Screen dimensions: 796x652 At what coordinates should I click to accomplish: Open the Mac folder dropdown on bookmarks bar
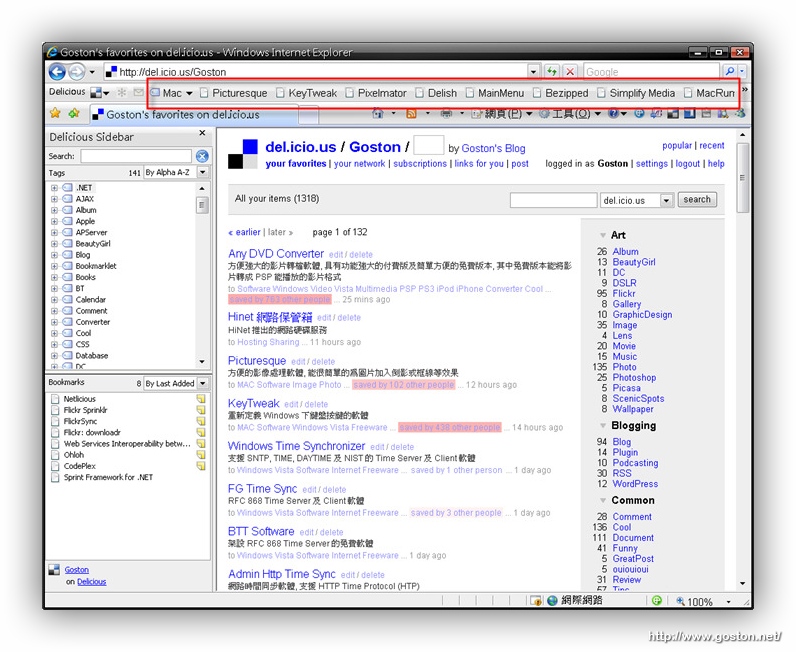click(x=189, y=93)
